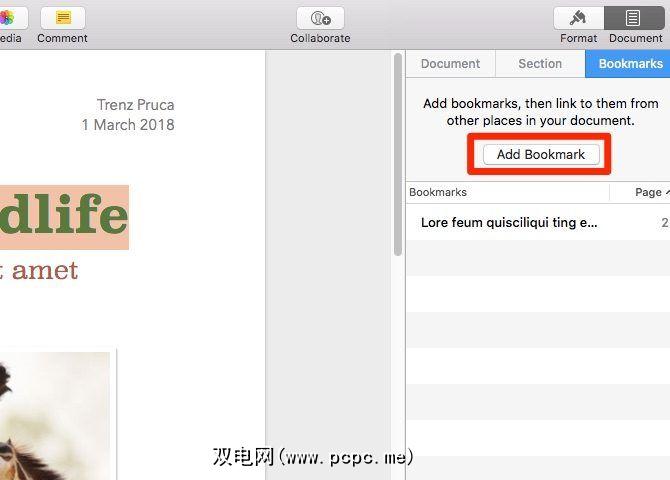The width and height of the screenshot is (670, 480).
Task: Open the Comment toolbar icon
Action: (x=63, y=18)
